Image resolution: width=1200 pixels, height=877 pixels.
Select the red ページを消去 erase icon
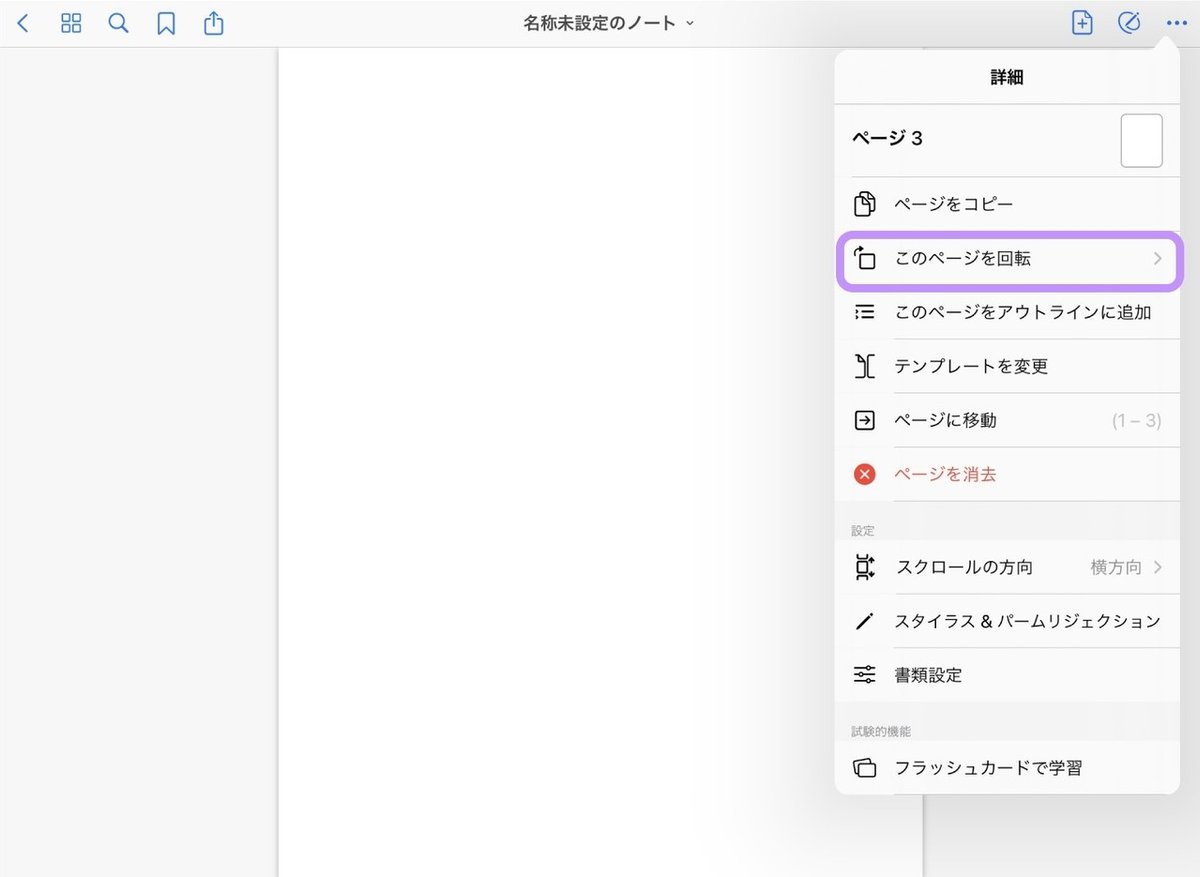pyautogui.click(x=864, y=474)
